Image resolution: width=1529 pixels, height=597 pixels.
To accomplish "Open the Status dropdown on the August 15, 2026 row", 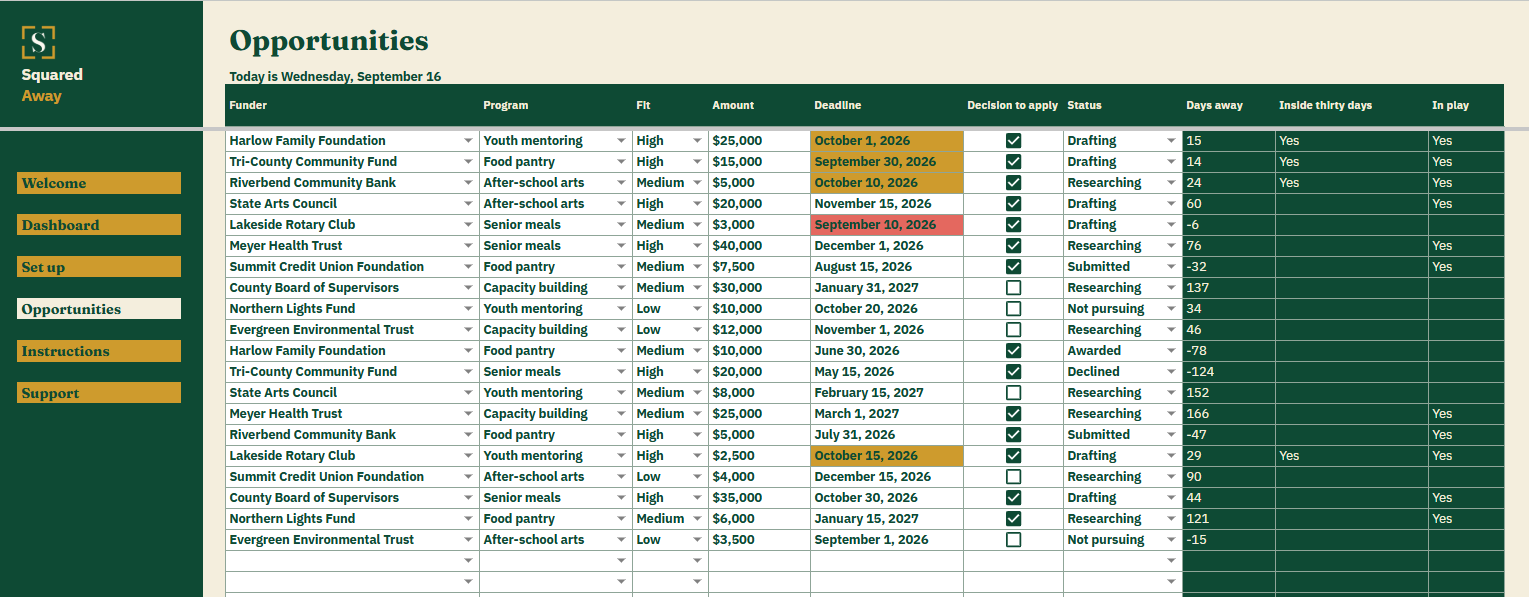I will coord(1171,267).
